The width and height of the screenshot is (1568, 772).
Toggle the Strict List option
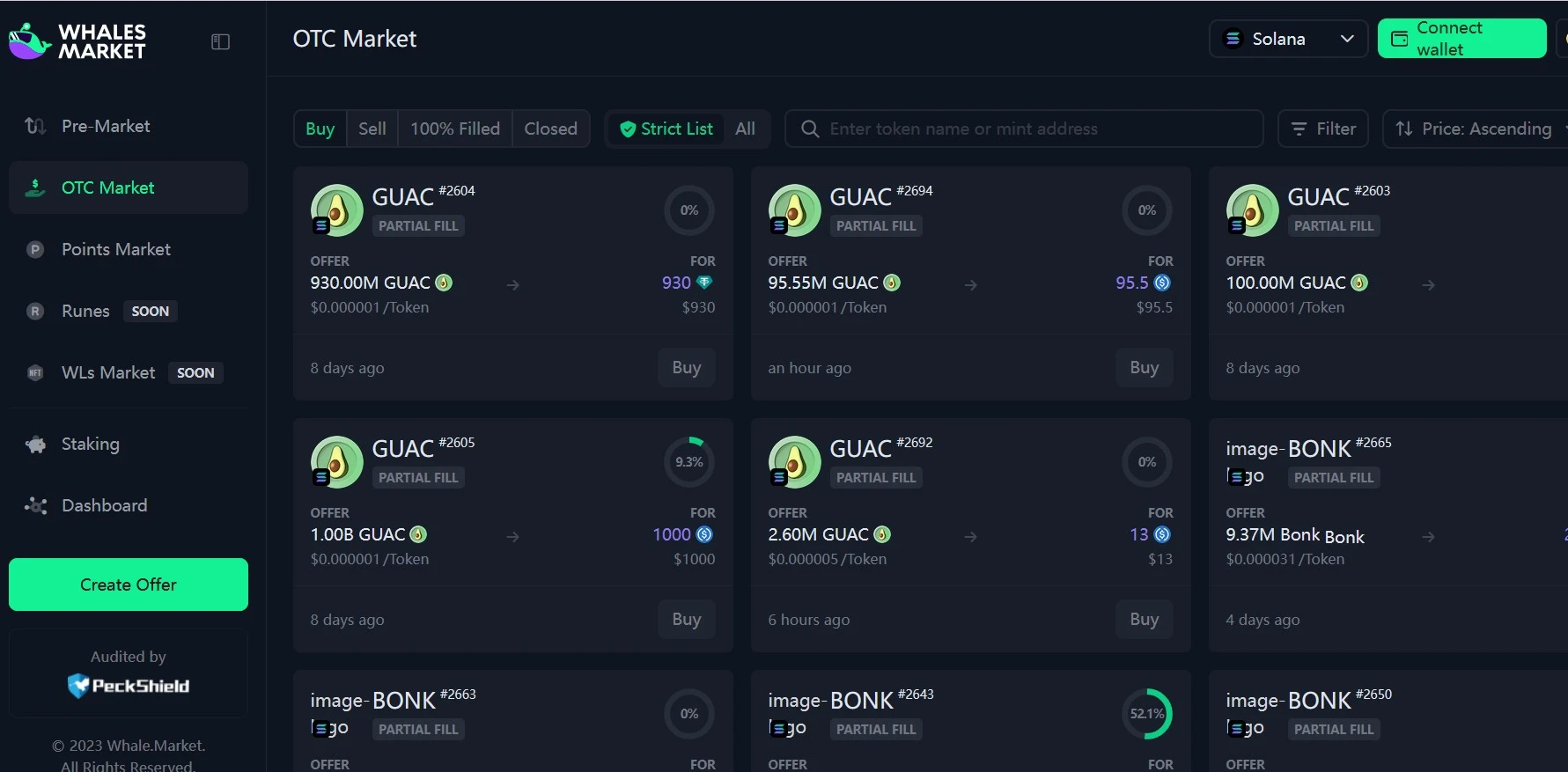tap(666, 129)
